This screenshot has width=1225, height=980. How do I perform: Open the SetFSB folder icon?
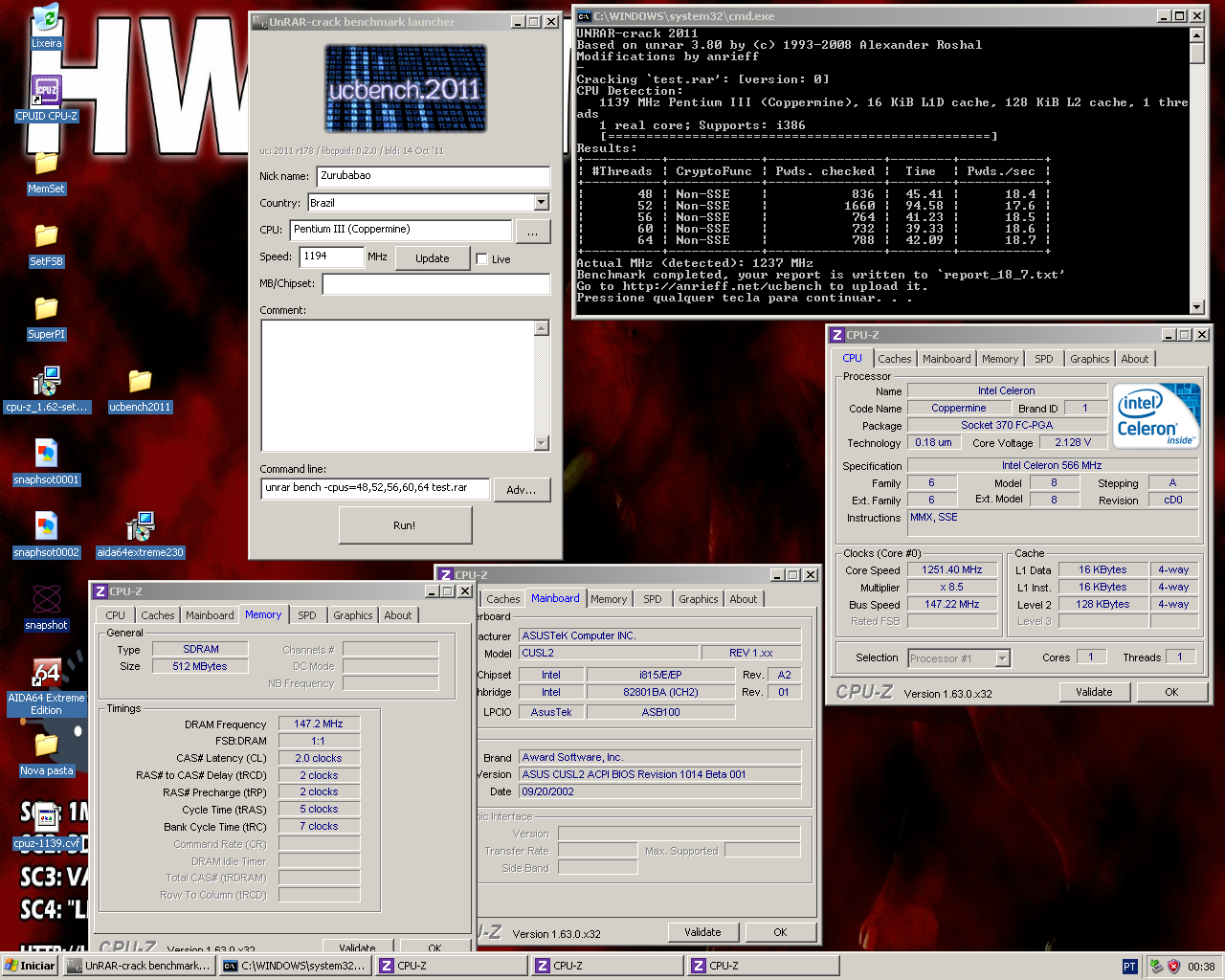point(46,245)
